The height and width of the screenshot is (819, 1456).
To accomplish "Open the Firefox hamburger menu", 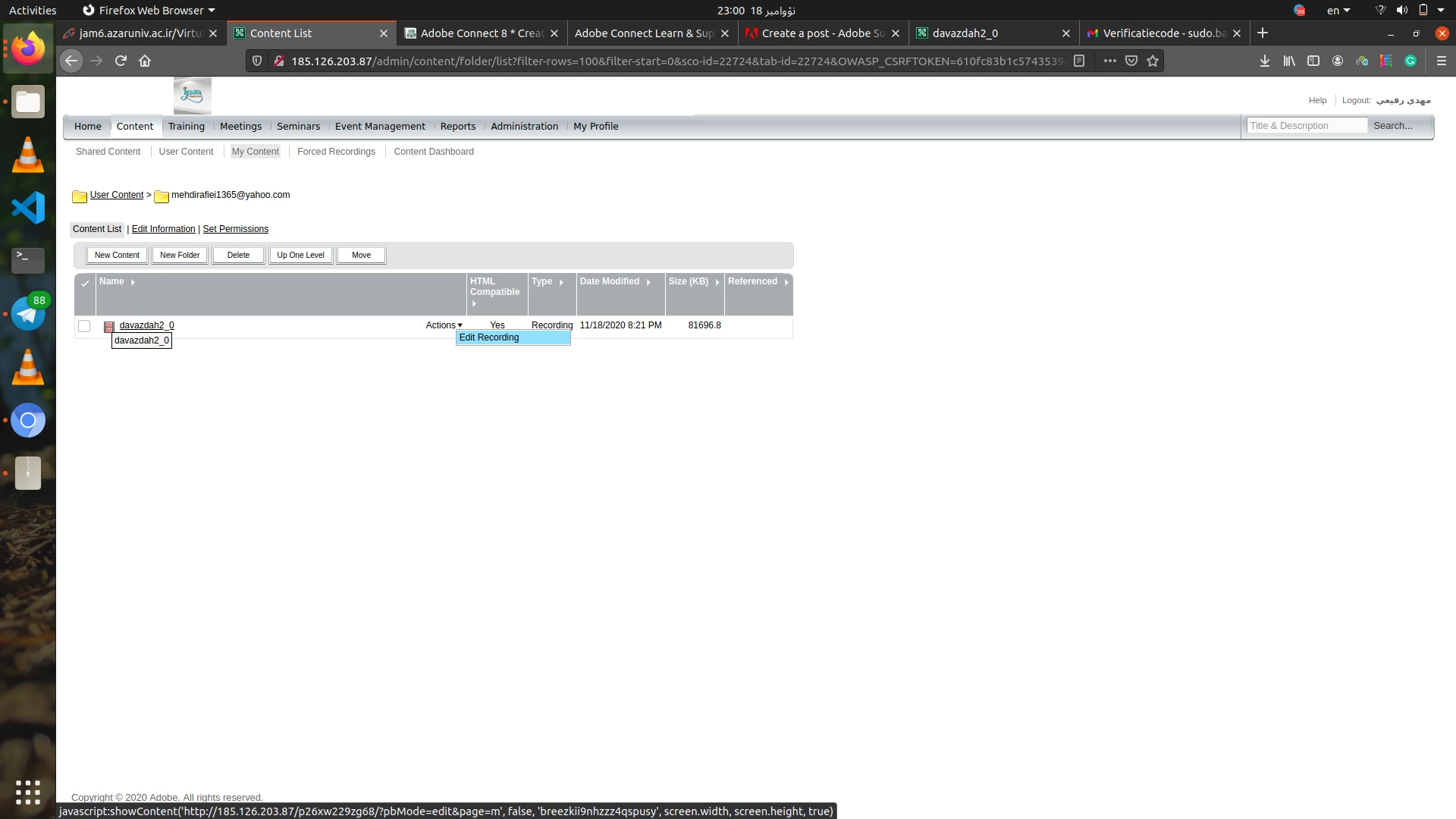I will point(1441,61).
